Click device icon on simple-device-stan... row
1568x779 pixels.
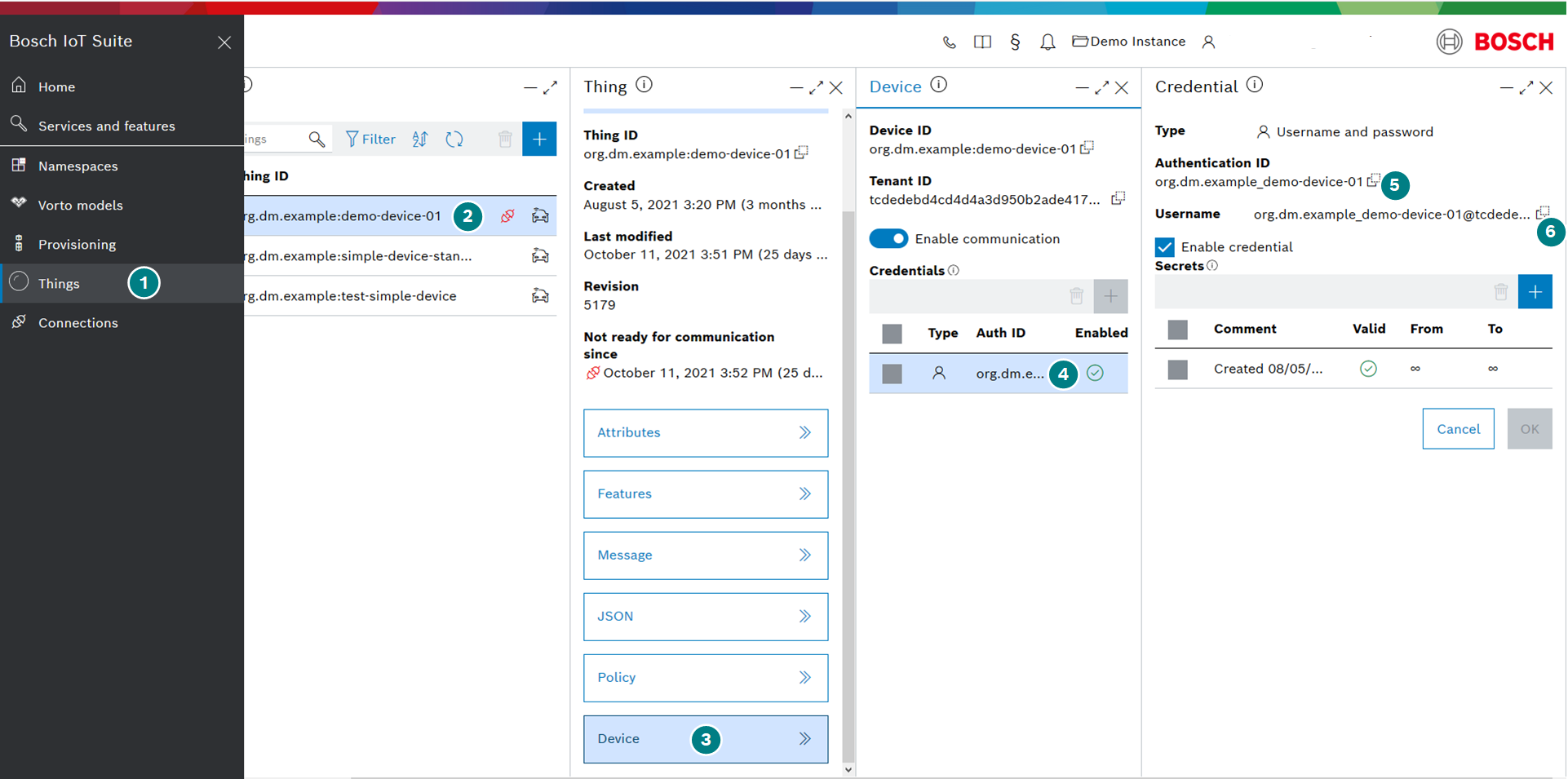point(540,256)
